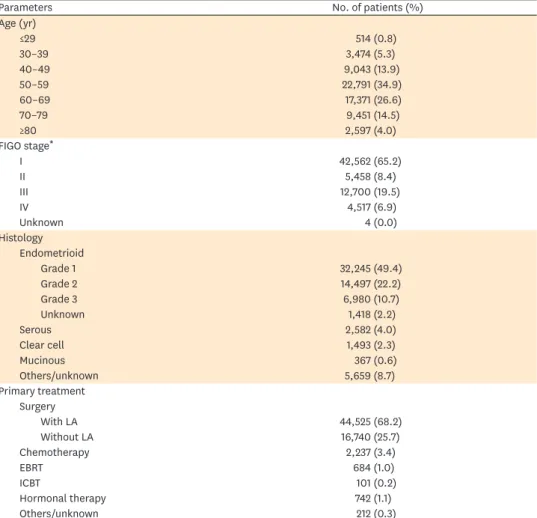Click the 'EBRT' row label

[32, 468]
